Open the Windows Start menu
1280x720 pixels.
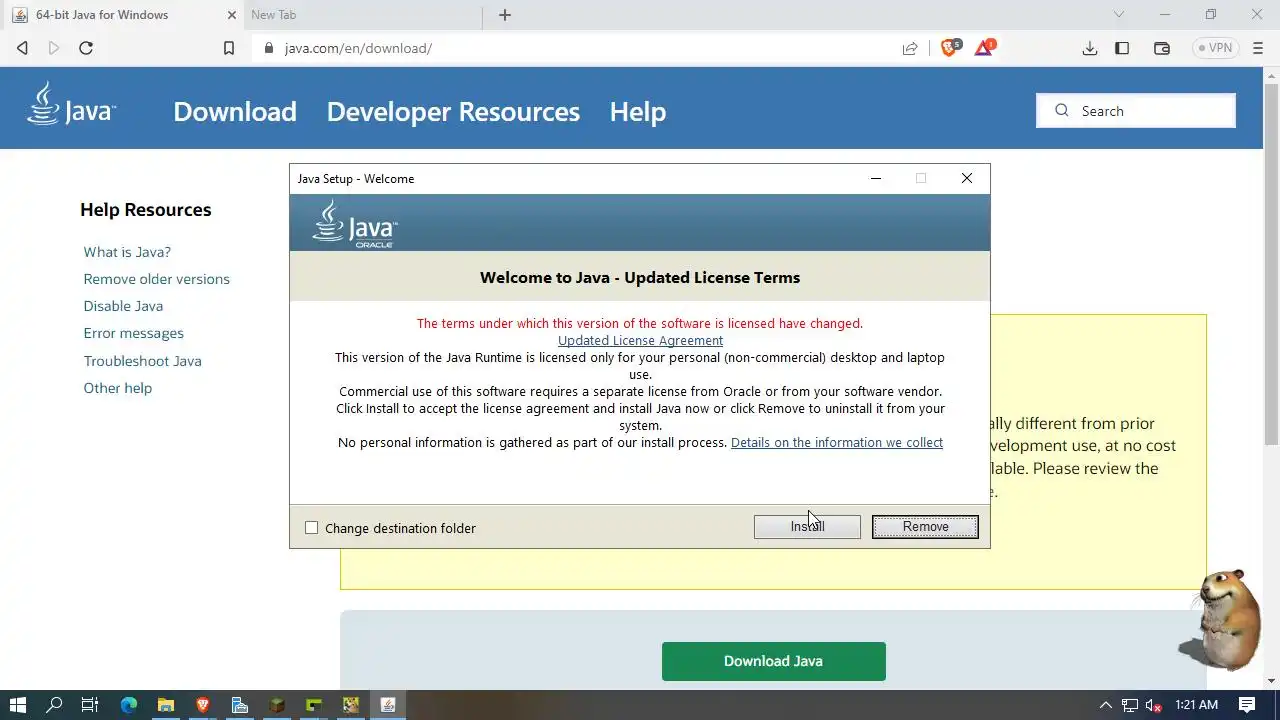(18, 705)
